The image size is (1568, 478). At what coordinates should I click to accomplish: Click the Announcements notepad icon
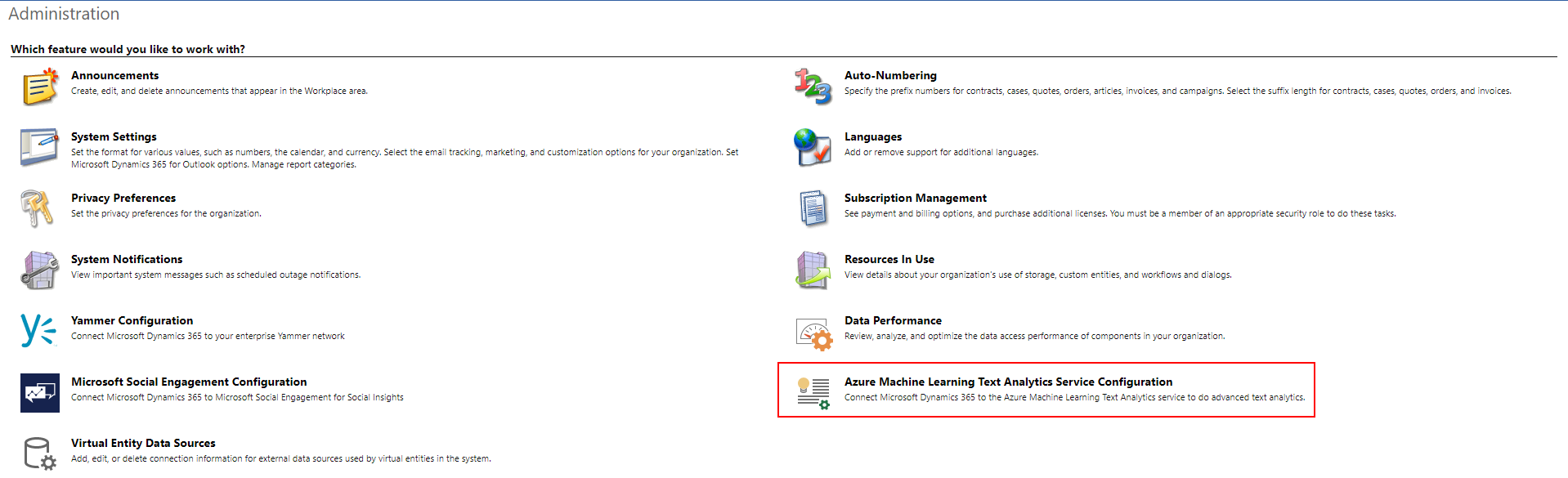pos(39,87)
